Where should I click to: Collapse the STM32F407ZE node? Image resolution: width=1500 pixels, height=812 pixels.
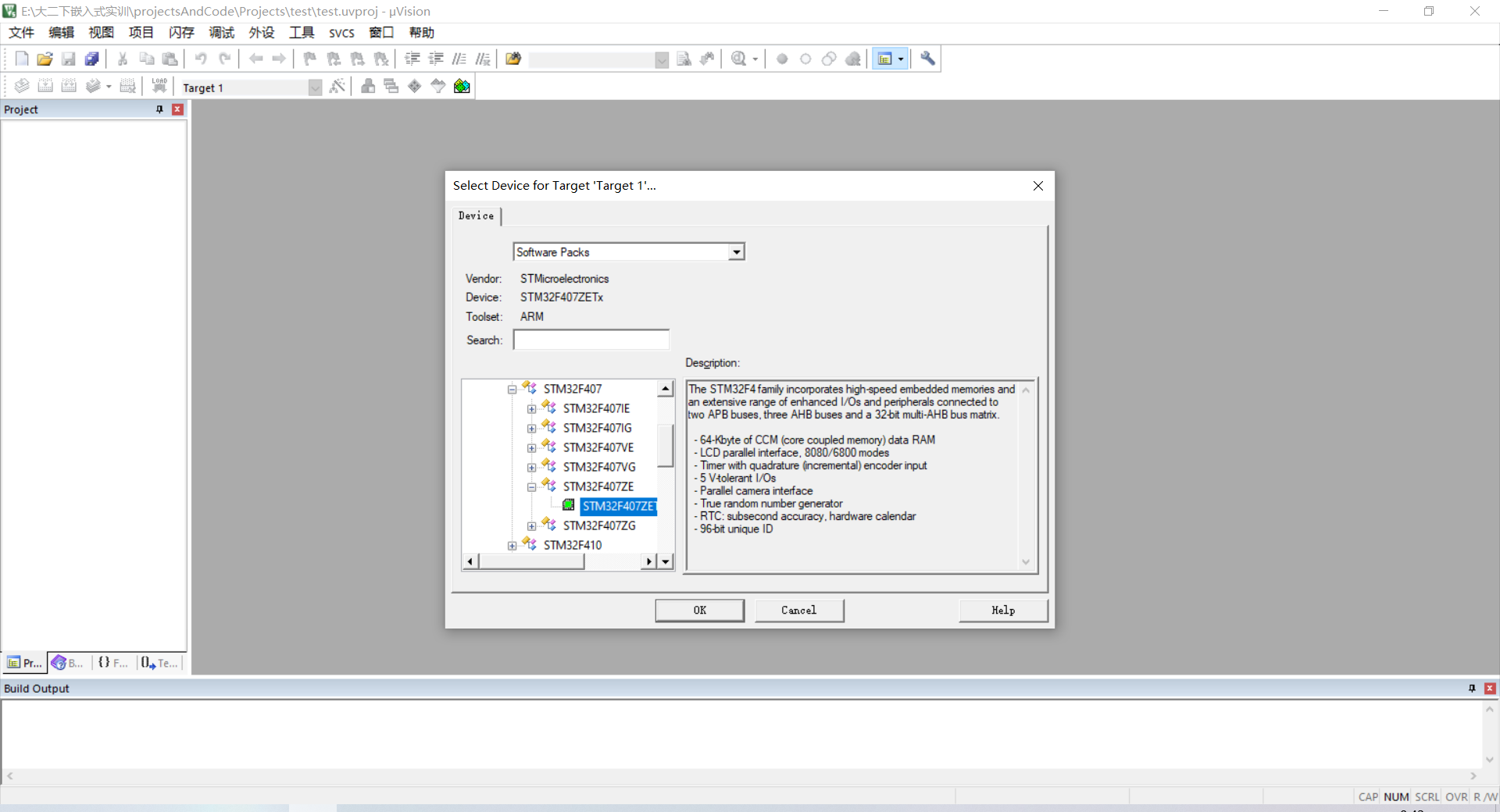click(531, 486)
